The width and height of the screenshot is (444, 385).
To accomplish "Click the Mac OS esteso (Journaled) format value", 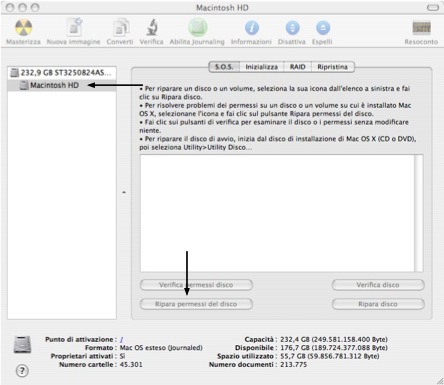I will (161, 348).
